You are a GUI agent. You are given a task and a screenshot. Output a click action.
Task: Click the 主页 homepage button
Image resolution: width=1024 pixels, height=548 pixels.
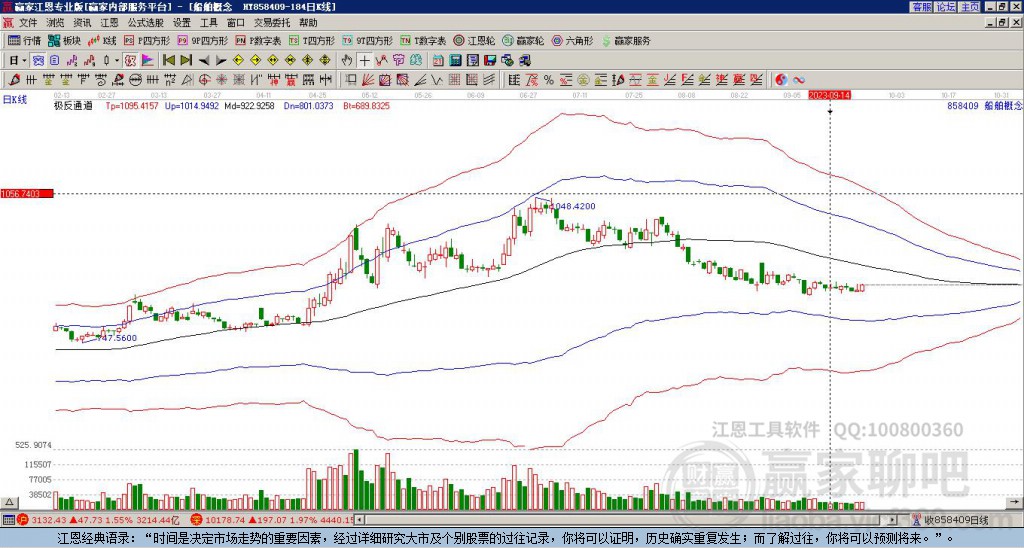pyautogui.click(x=969, y=7)
